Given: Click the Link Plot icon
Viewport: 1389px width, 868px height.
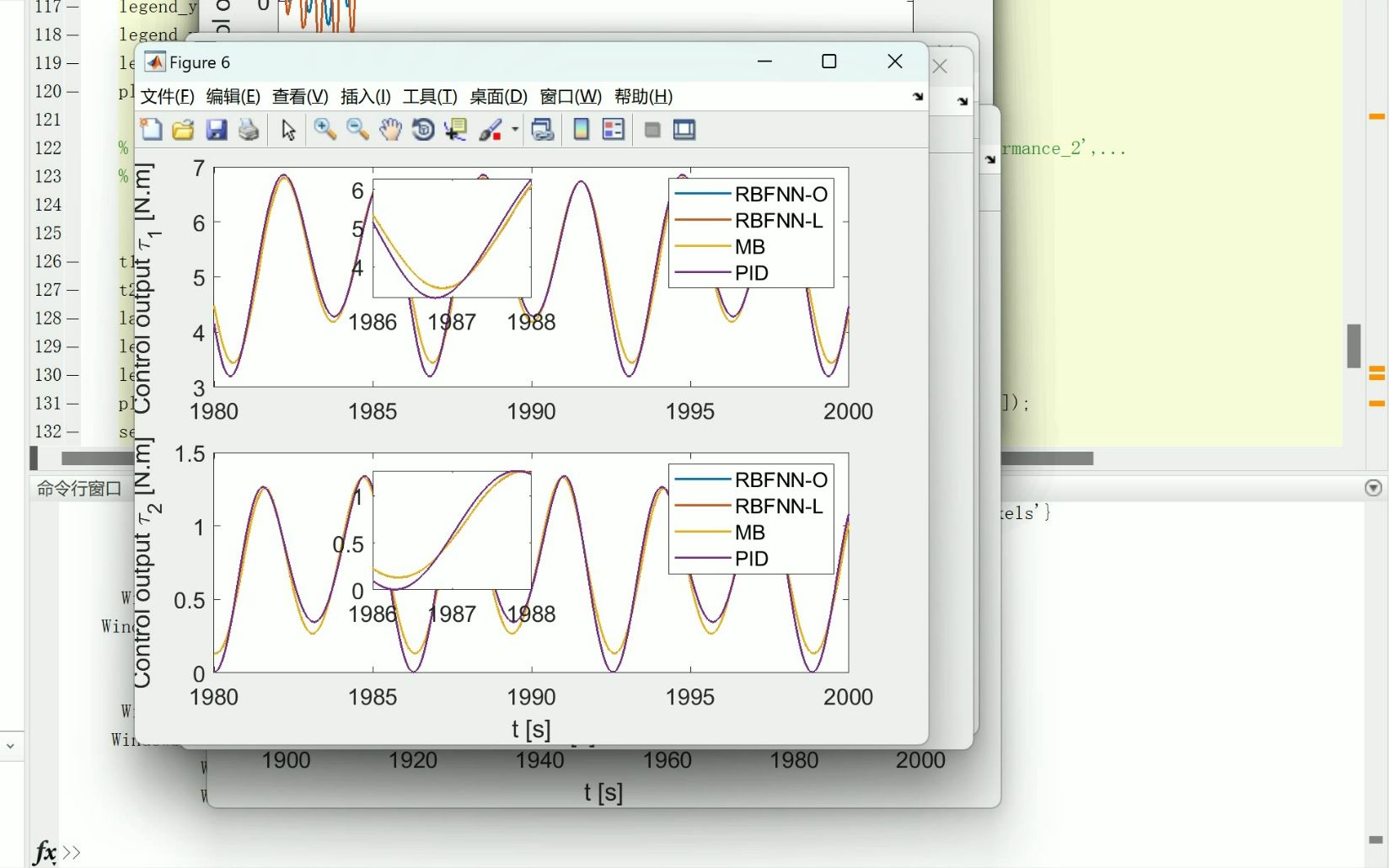Looking at the screenshot, I should [543, 130].
